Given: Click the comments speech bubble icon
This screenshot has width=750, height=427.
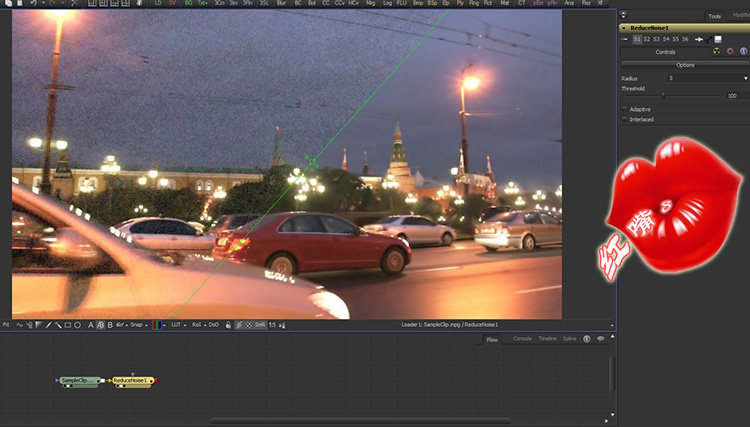Looking at the screenshot, I should pos(600,339).
